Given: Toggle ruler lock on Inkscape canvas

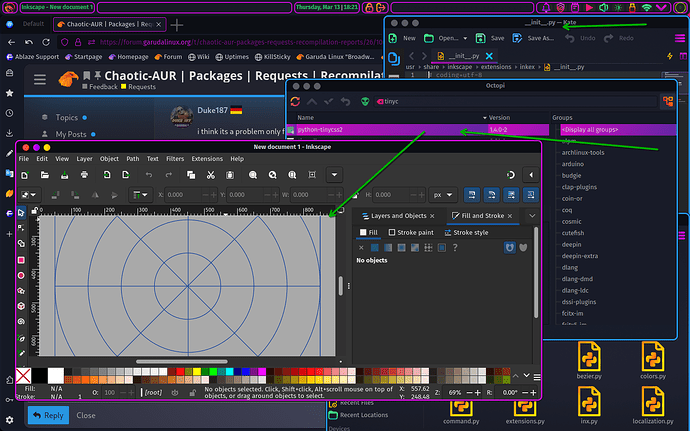Looking at the screenshot, I should (x=34, y=211).
